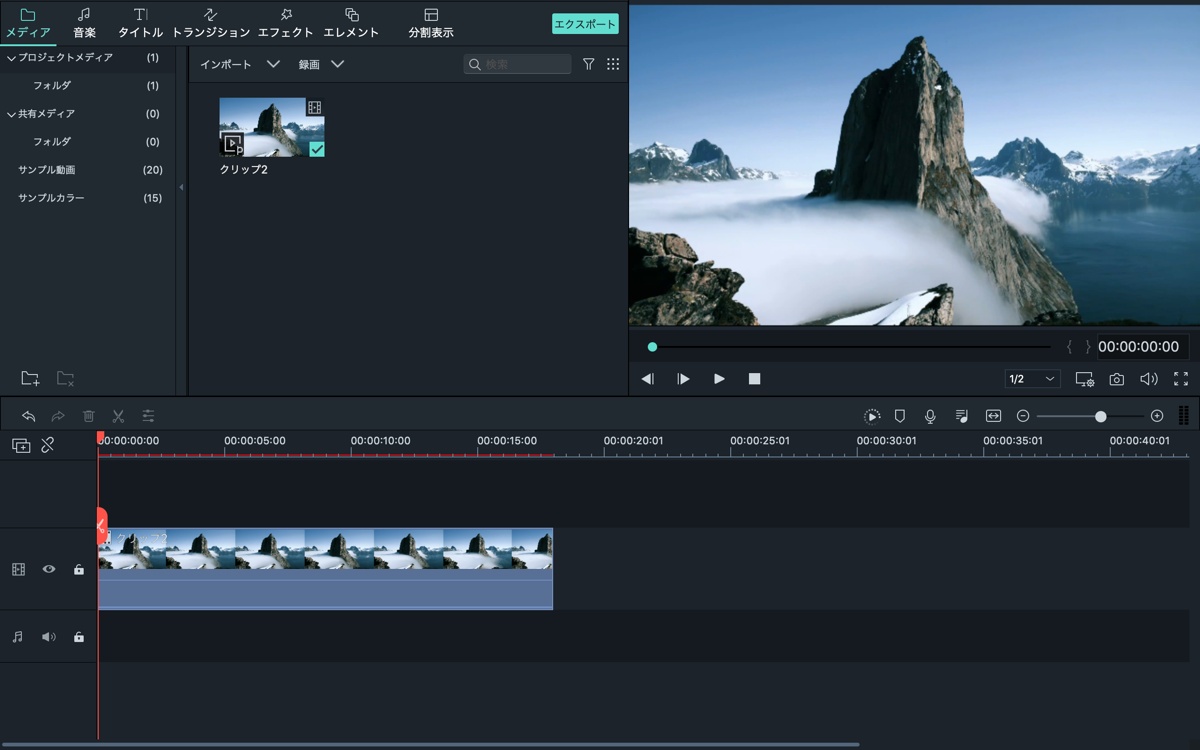The image size is (1200, 750).
Task: Click the 00:00:10:00 mark on the ruler
Action: (380, 441)
